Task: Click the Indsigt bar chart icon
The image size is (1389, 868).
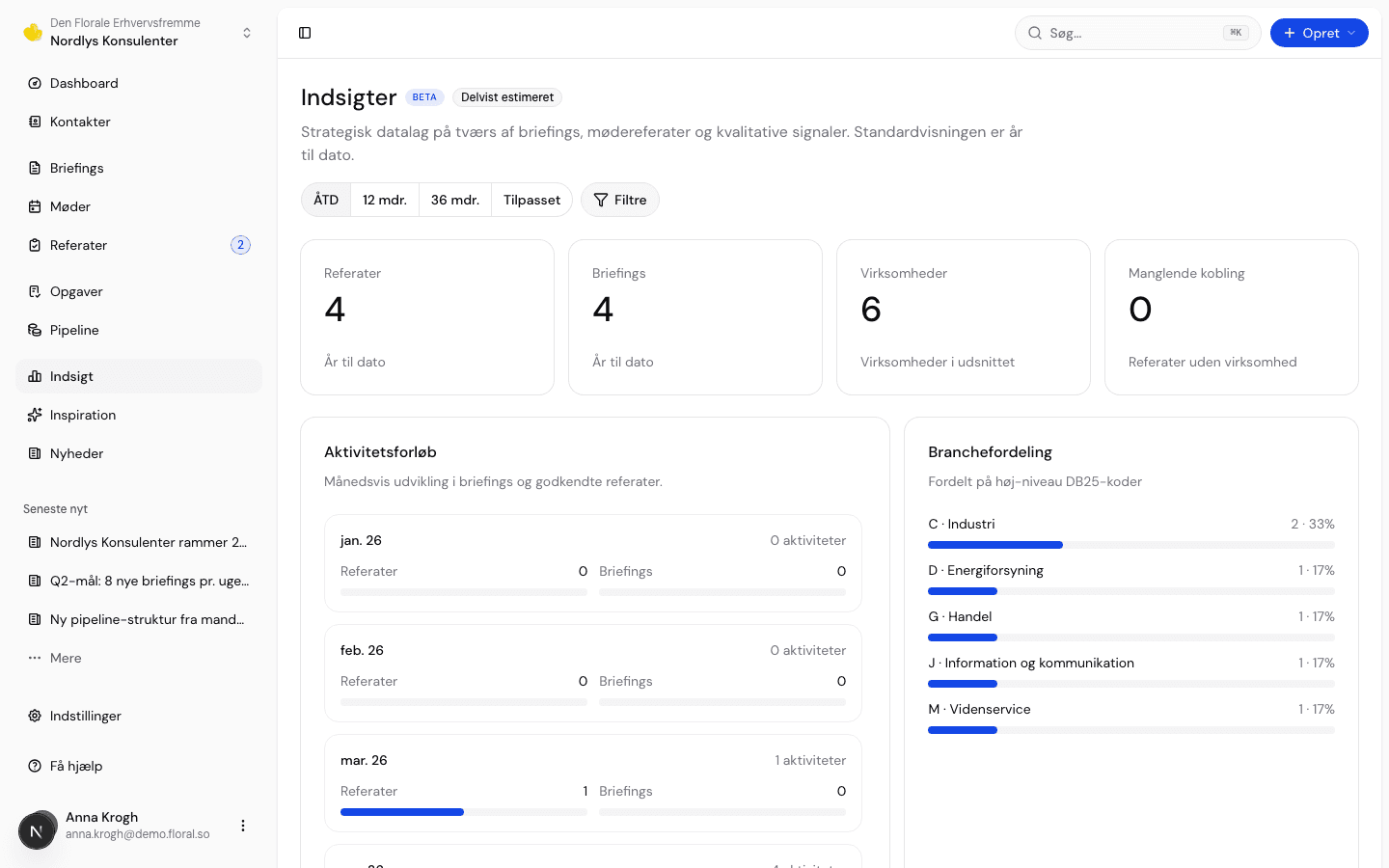Action: [x=35, y=376]
